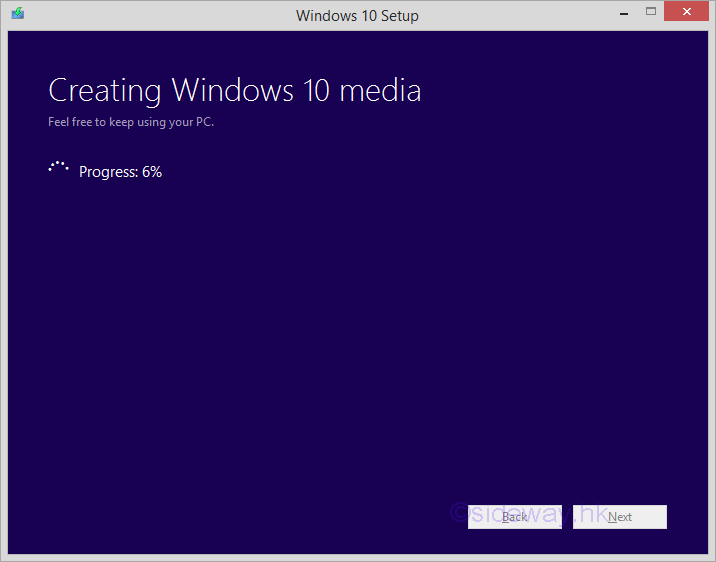
Task: Click the 'Creating Windows 10 media' heading
Action: 234,90
